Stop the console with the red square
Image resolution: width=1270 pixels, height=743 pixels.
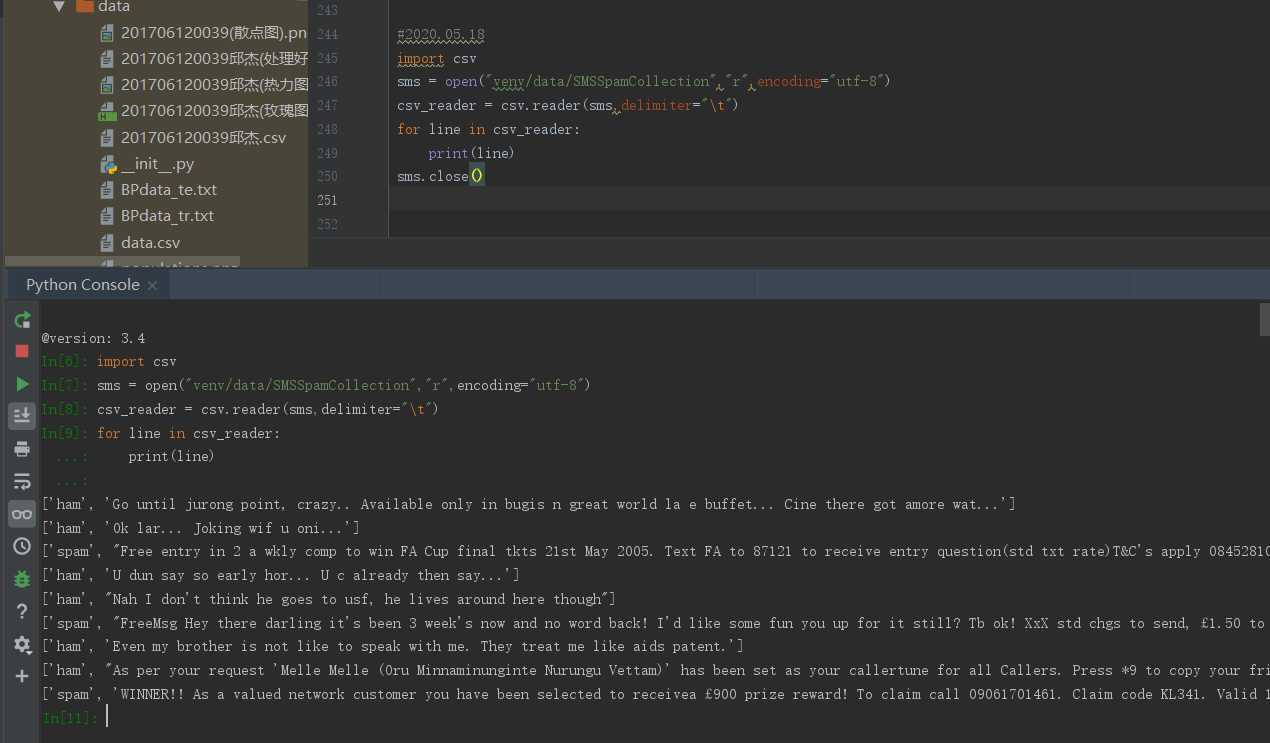(x=22, y=351)
